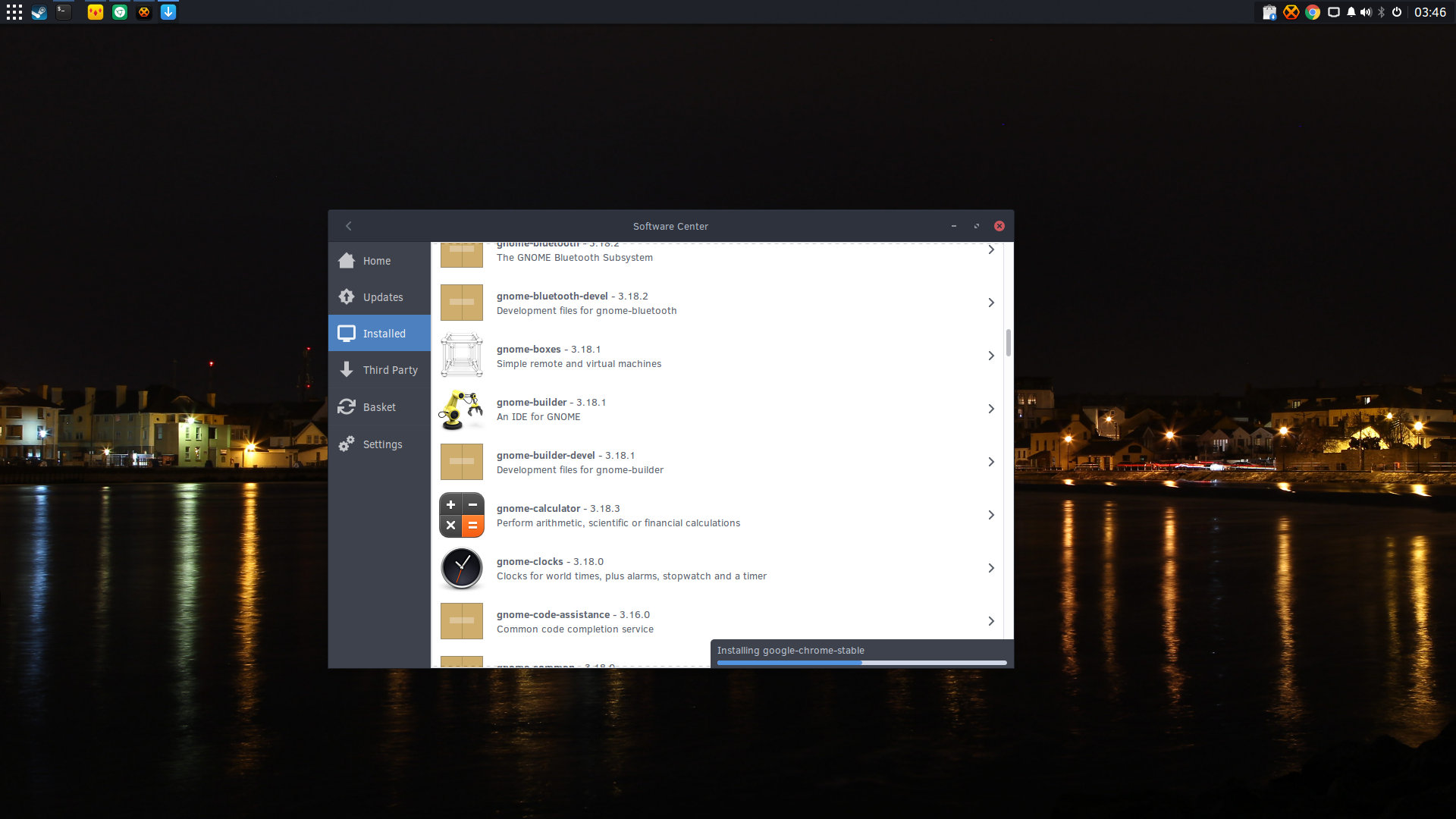The height and width of the screenshot is (819, 1456).
Task: Click 'Installing google-chrome-stable' status text
Action: click(x=791, y=651)
